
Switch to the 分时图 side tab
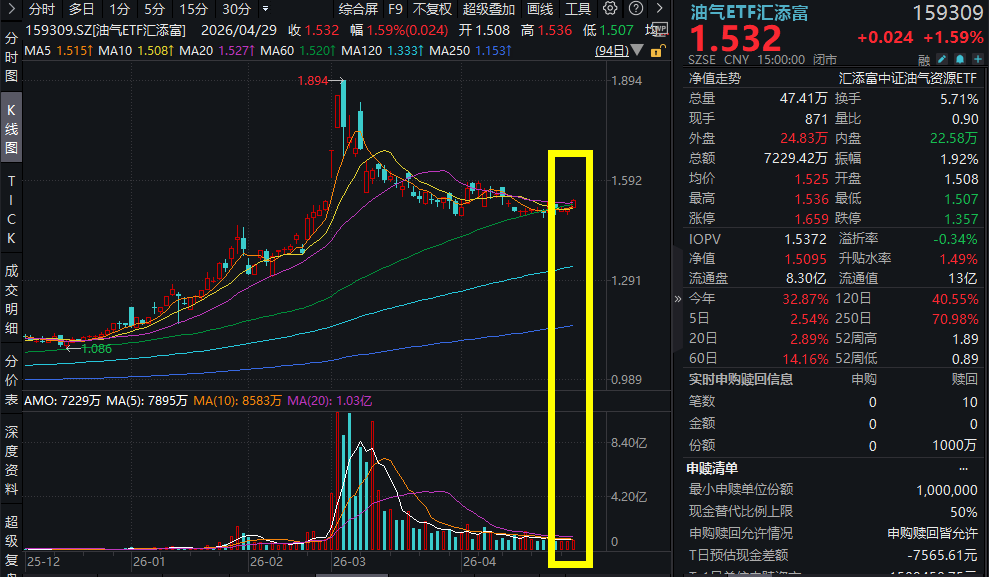pyautogui.click(x=11, y=57)
